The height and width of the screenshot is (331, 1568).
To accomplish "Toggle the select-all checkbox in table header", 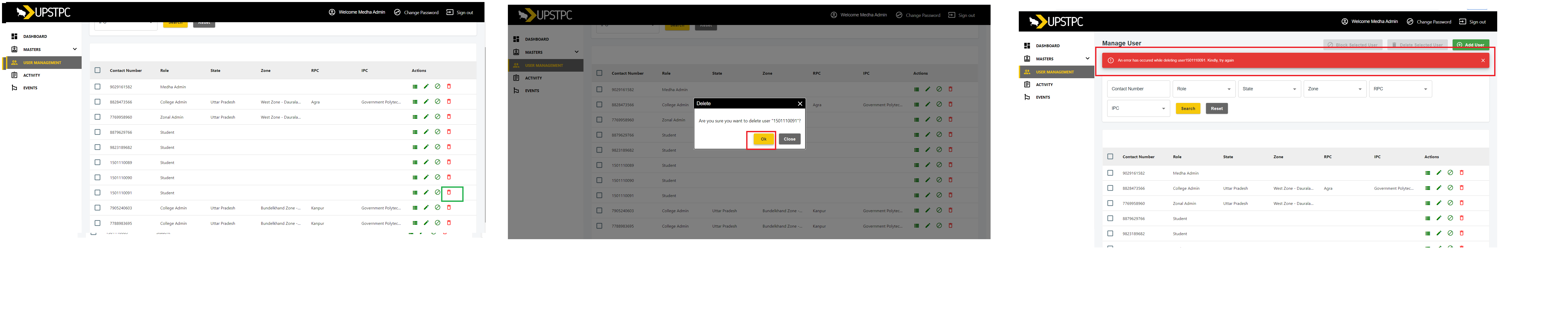I will (x=98, y=70).
